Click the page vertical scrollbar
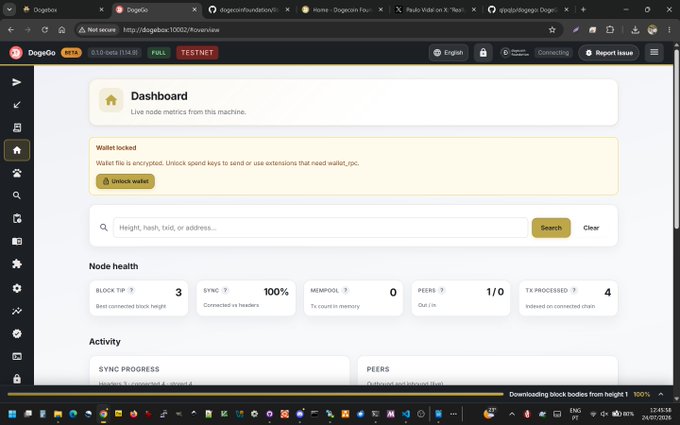Viewport: 680px width, 425px height. (x=676, y=139)
